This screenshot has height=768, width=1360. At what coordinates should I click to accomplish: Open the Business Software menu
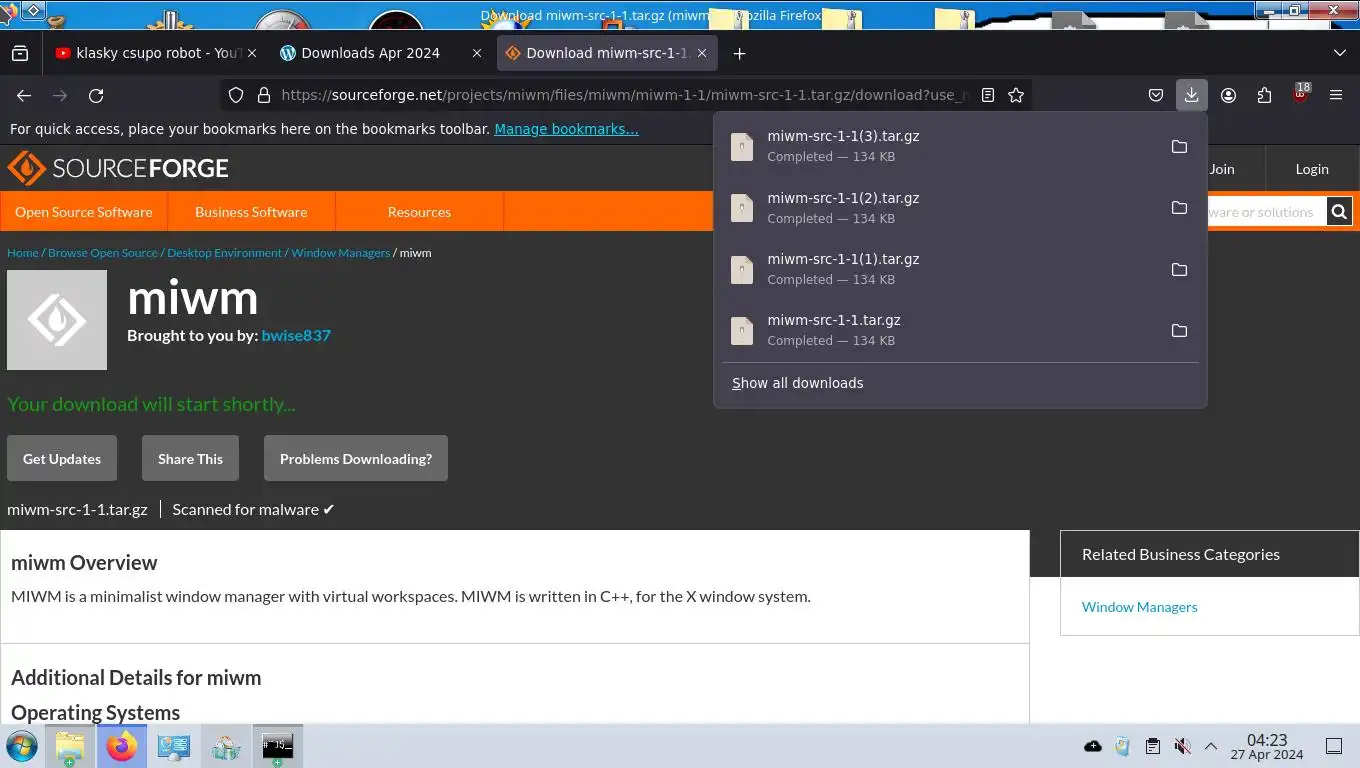pyautogui.click(x=251, y=211)
